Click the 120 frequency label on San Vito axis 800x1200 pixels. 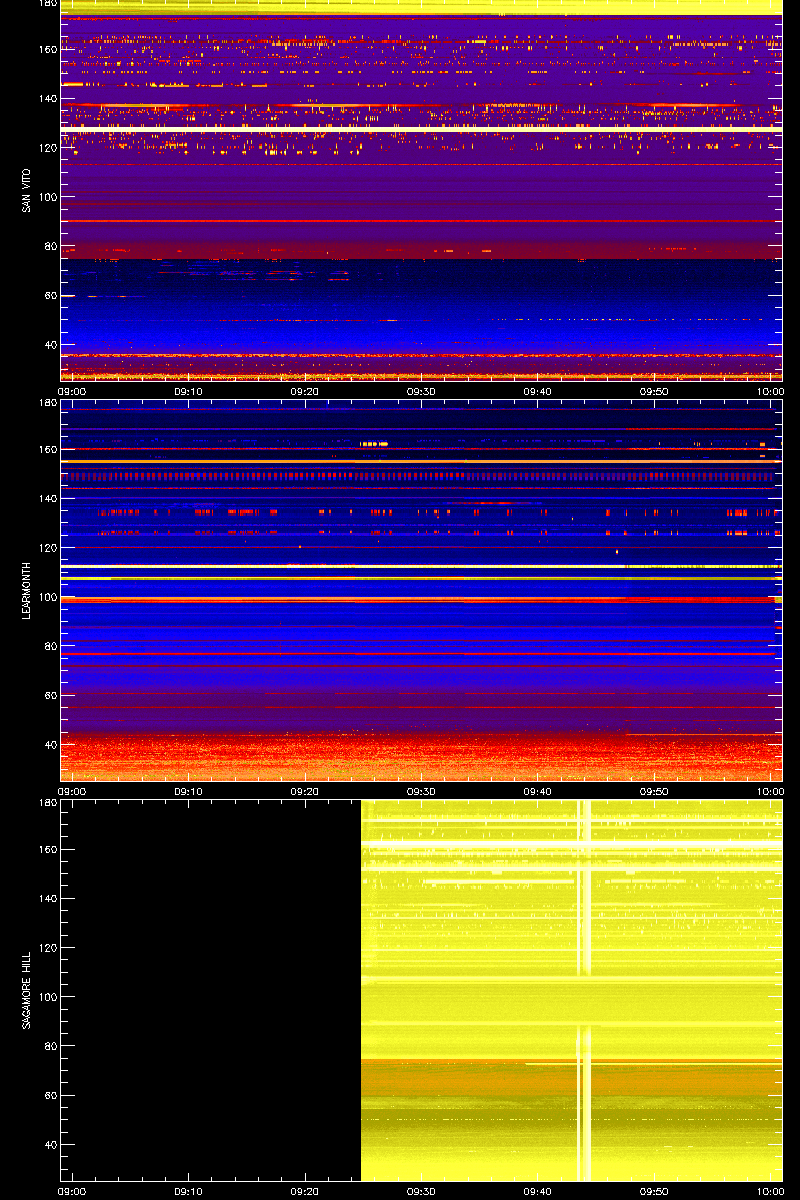click(47, 148)
